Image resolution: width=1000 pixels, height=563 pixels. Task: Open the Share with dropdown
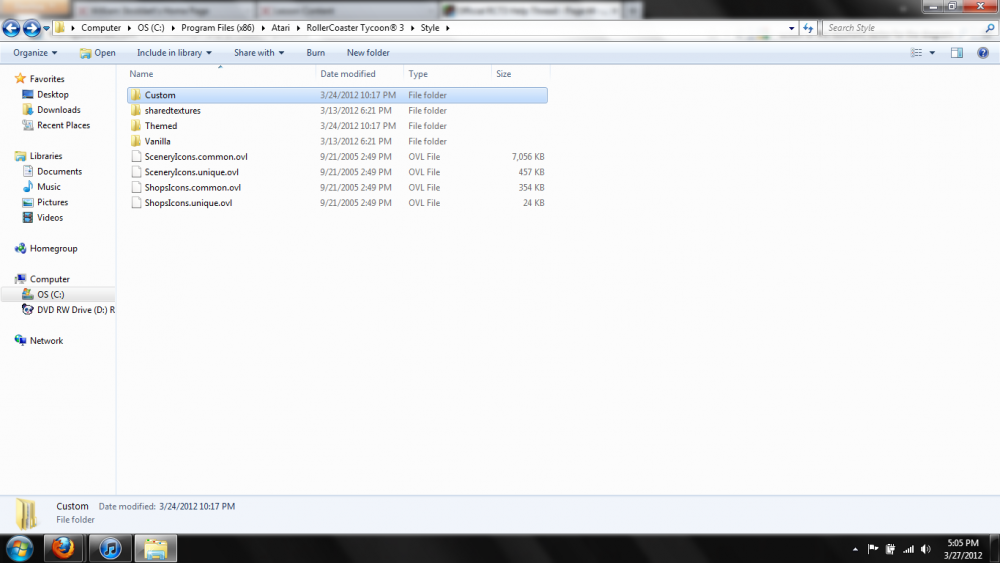coord(259,53)
